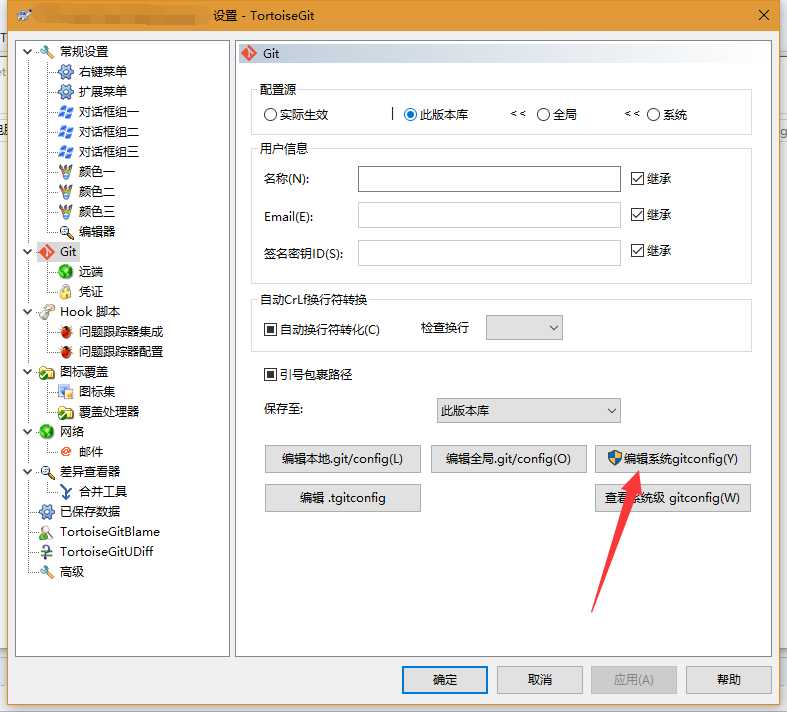Click the 签名密钥ID input field
This screenshot has height=712, width=787.
pos(489,253)
